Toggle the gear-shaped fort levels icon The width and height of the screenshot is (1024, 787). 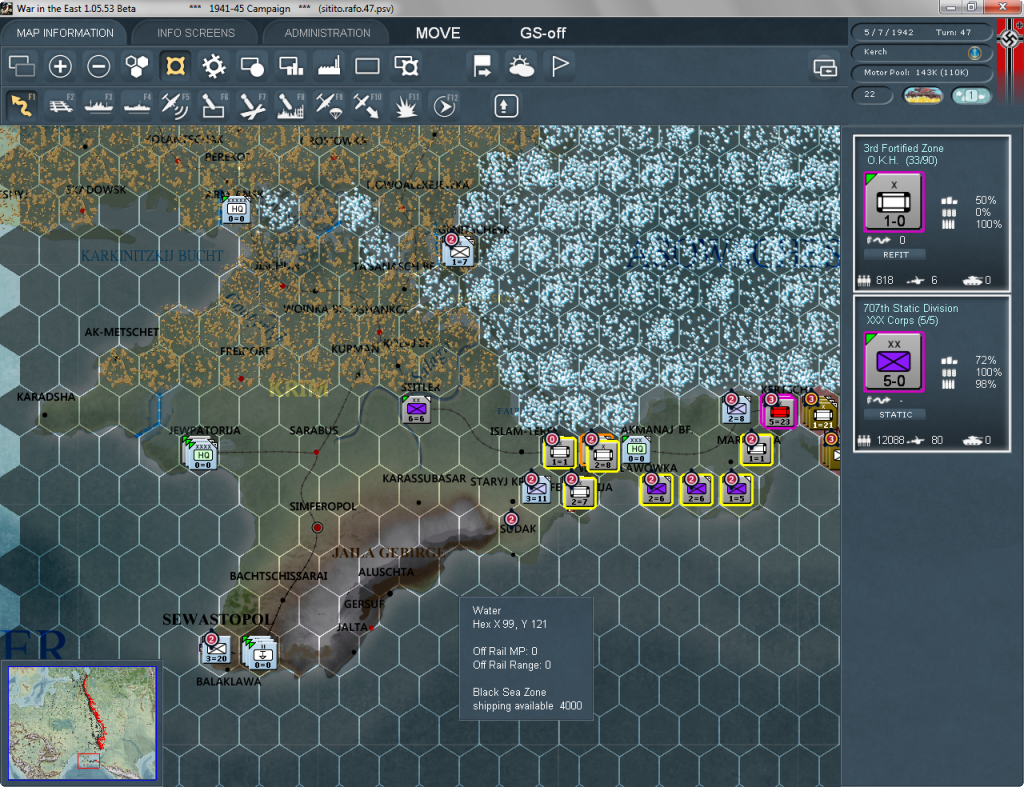point(214,66)
